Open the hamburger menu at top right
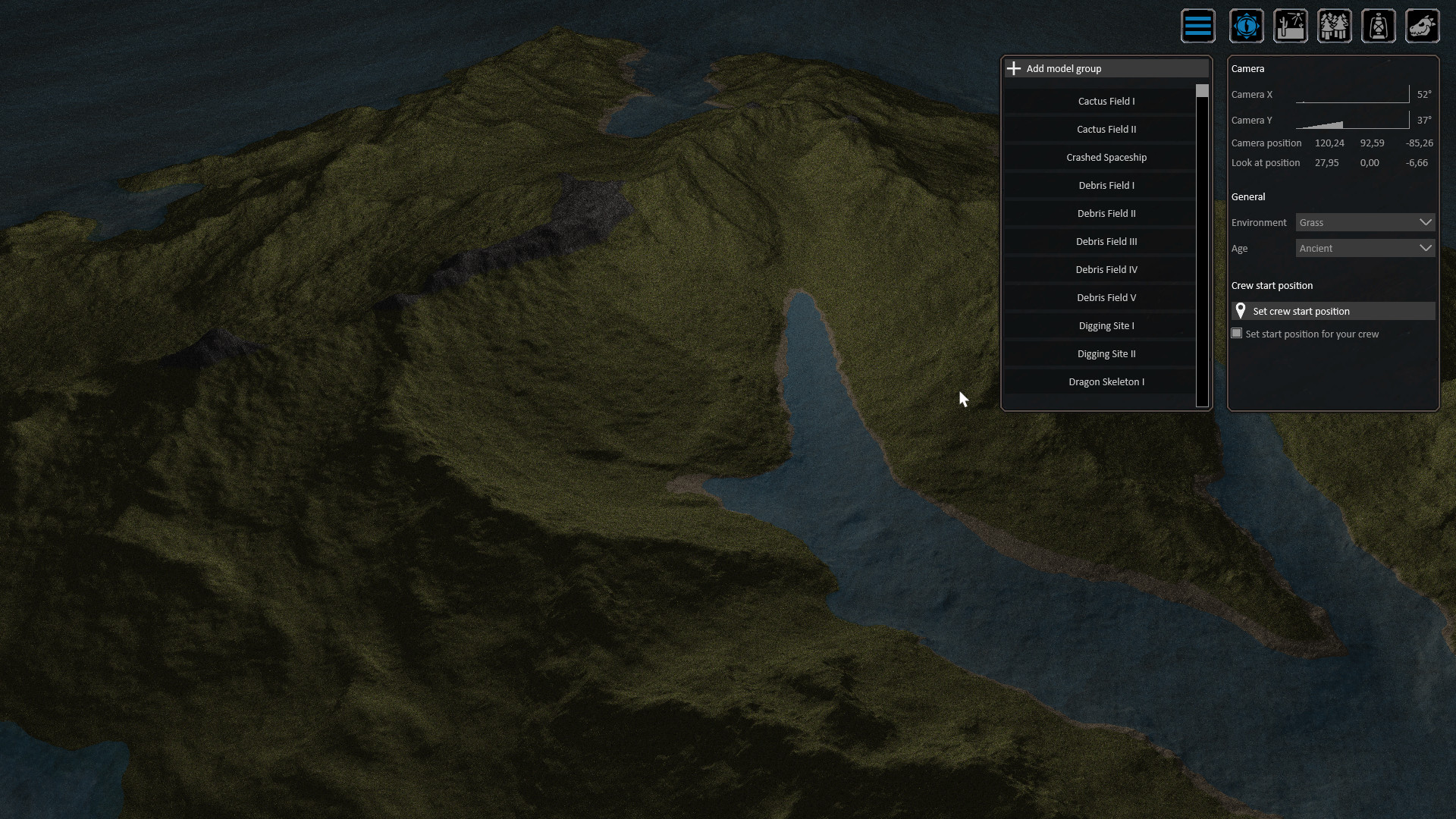This screenshot has height=819, width=1456. click(1198, 25)
